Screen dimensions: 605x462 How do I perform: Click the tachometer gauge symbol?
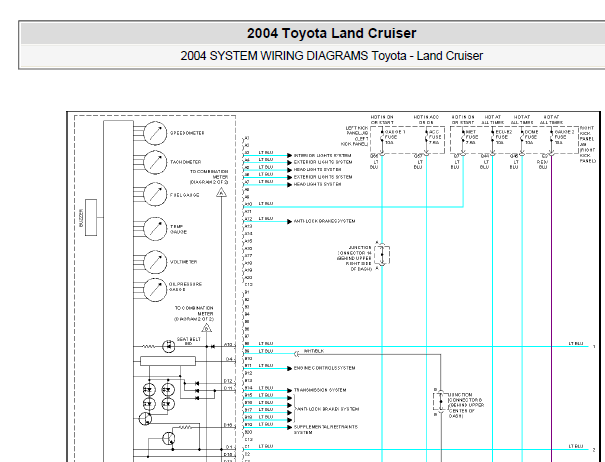[x=155, y=162]
